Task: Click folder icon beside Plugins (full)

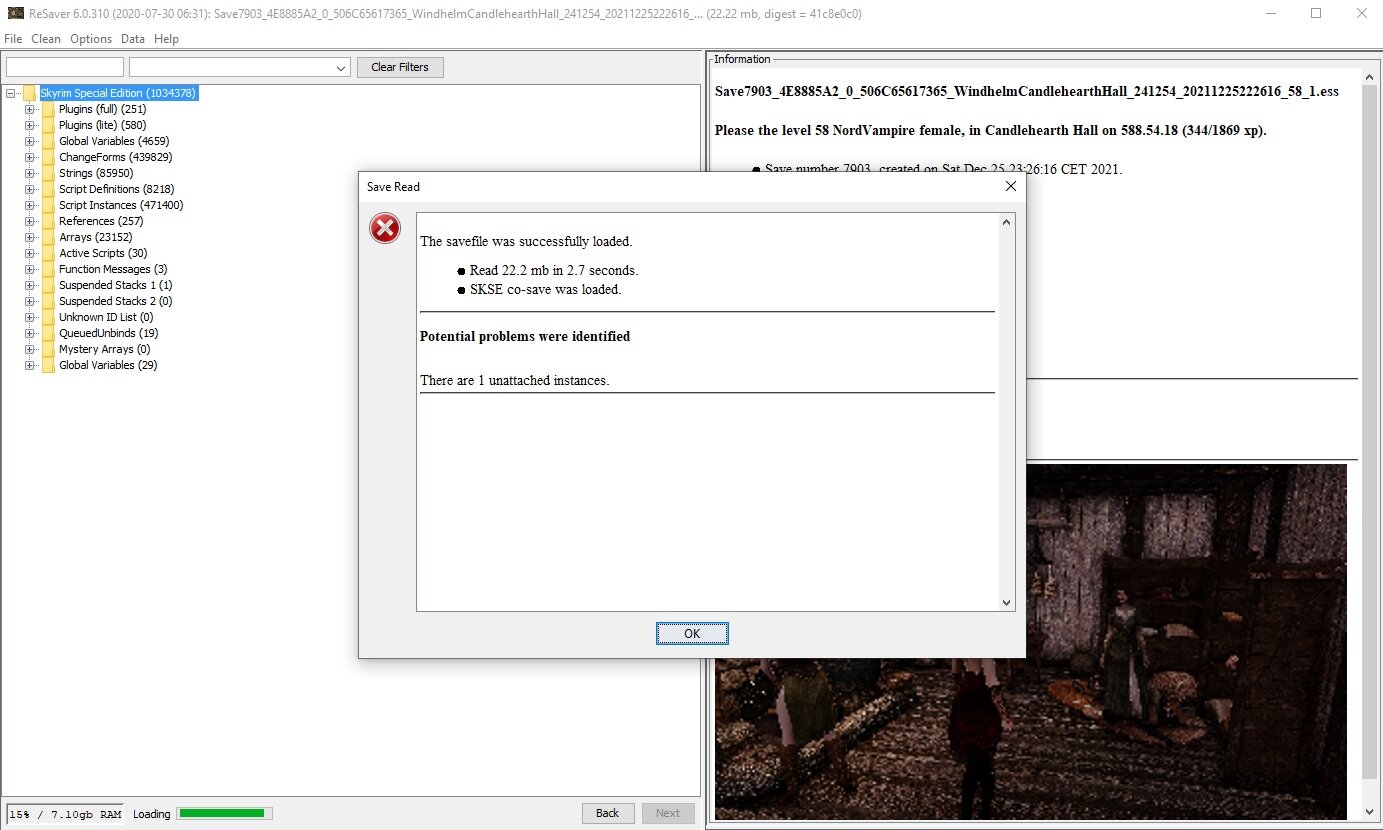Action: (x=48, y=109)
